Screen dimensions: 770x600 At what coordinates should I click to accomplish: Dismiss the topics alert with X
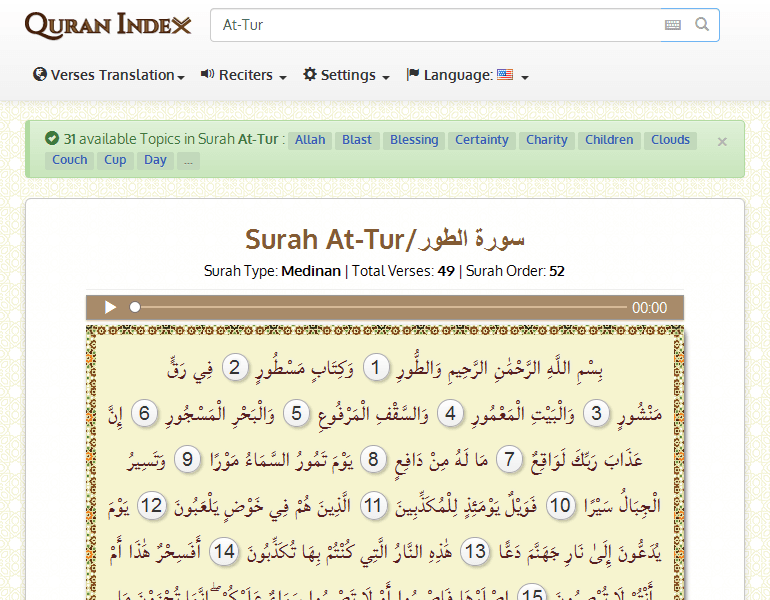(722, 142)
